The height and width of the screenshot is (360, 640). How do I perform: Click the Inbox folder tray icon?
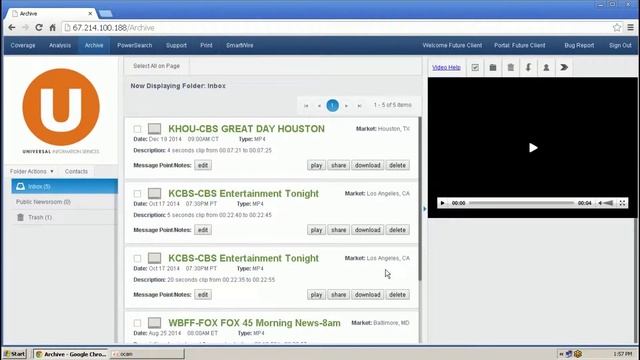tap(20, 187)
